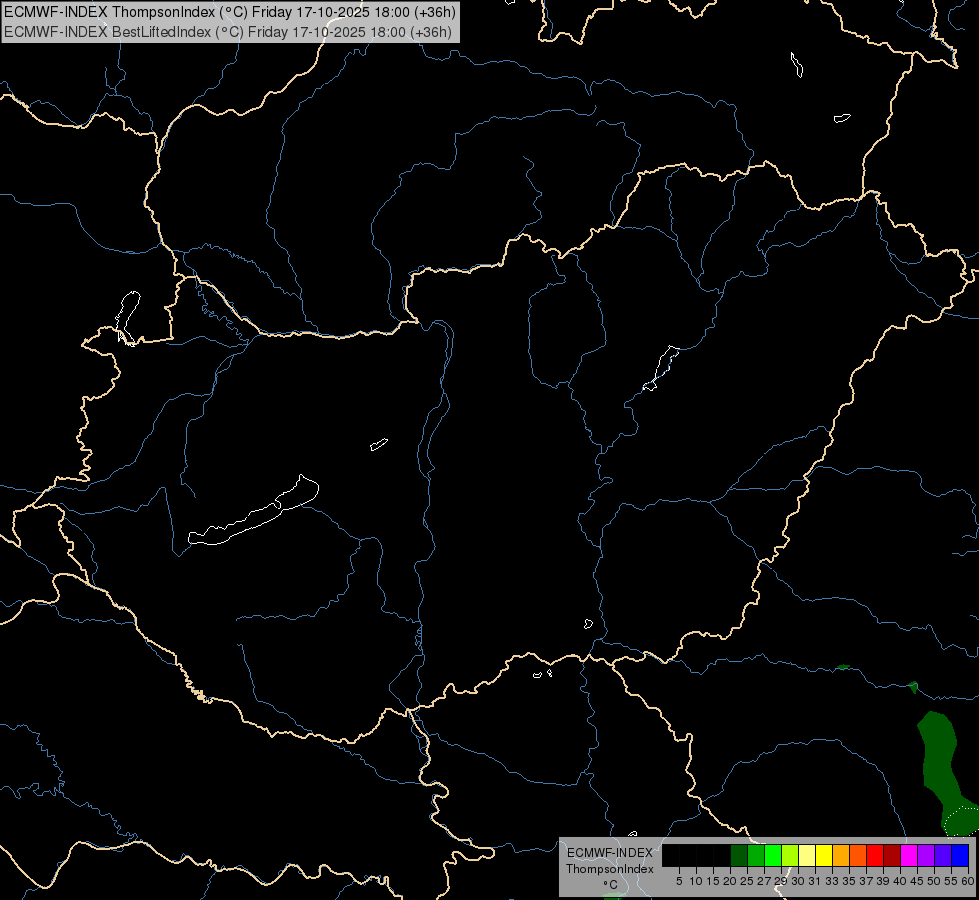Click the legend value label 33
979x900 pixels.
[x=832, y=881]
